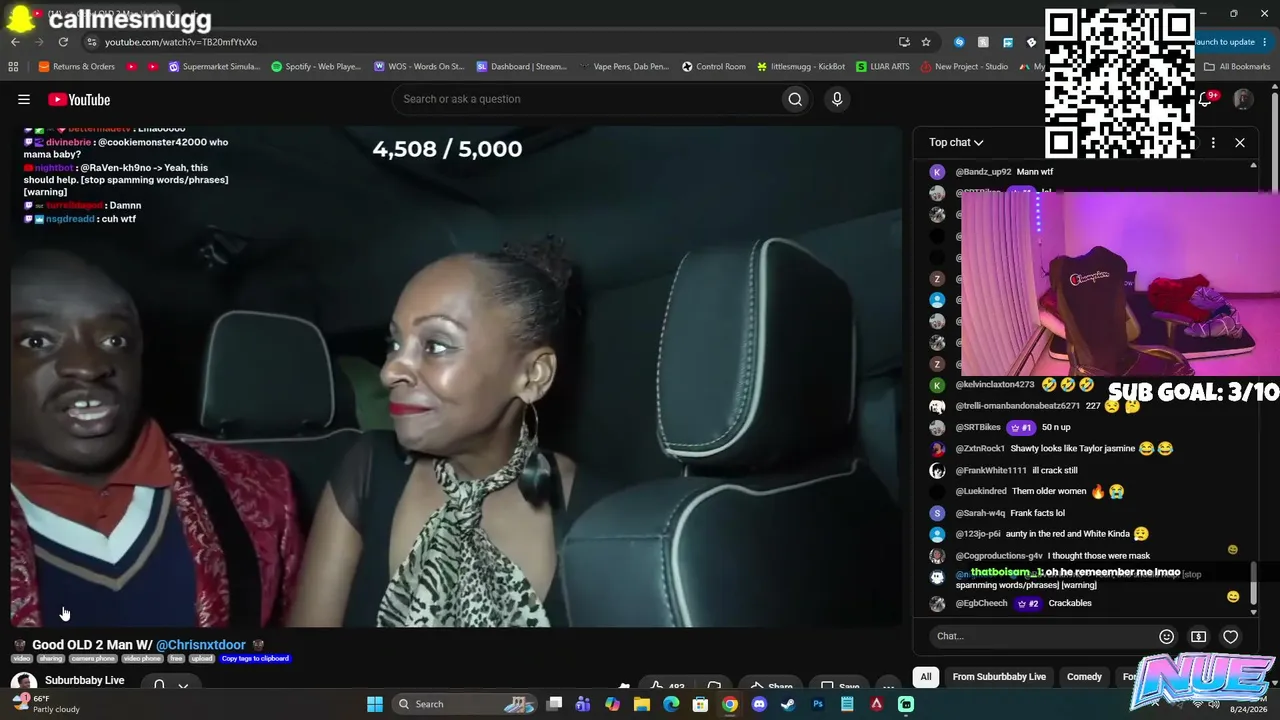Click the live chat scrollbar thumb
1280x720 pixels.
pyautogui.click(x=1253, y=583)
